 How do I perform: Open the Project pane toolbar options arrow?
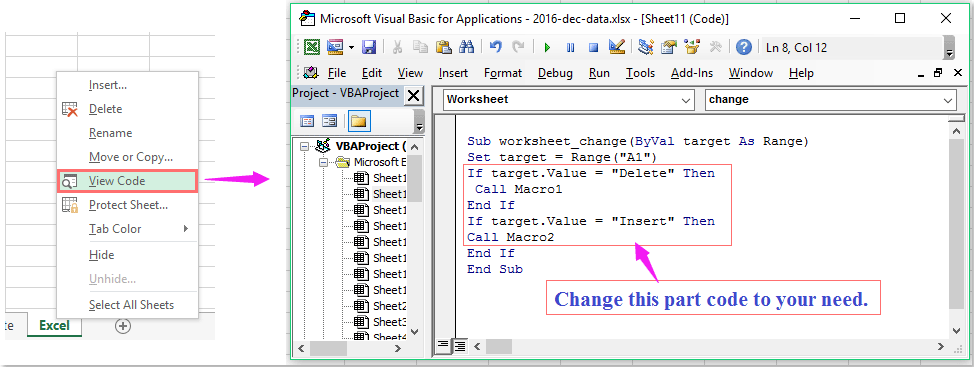419,121
